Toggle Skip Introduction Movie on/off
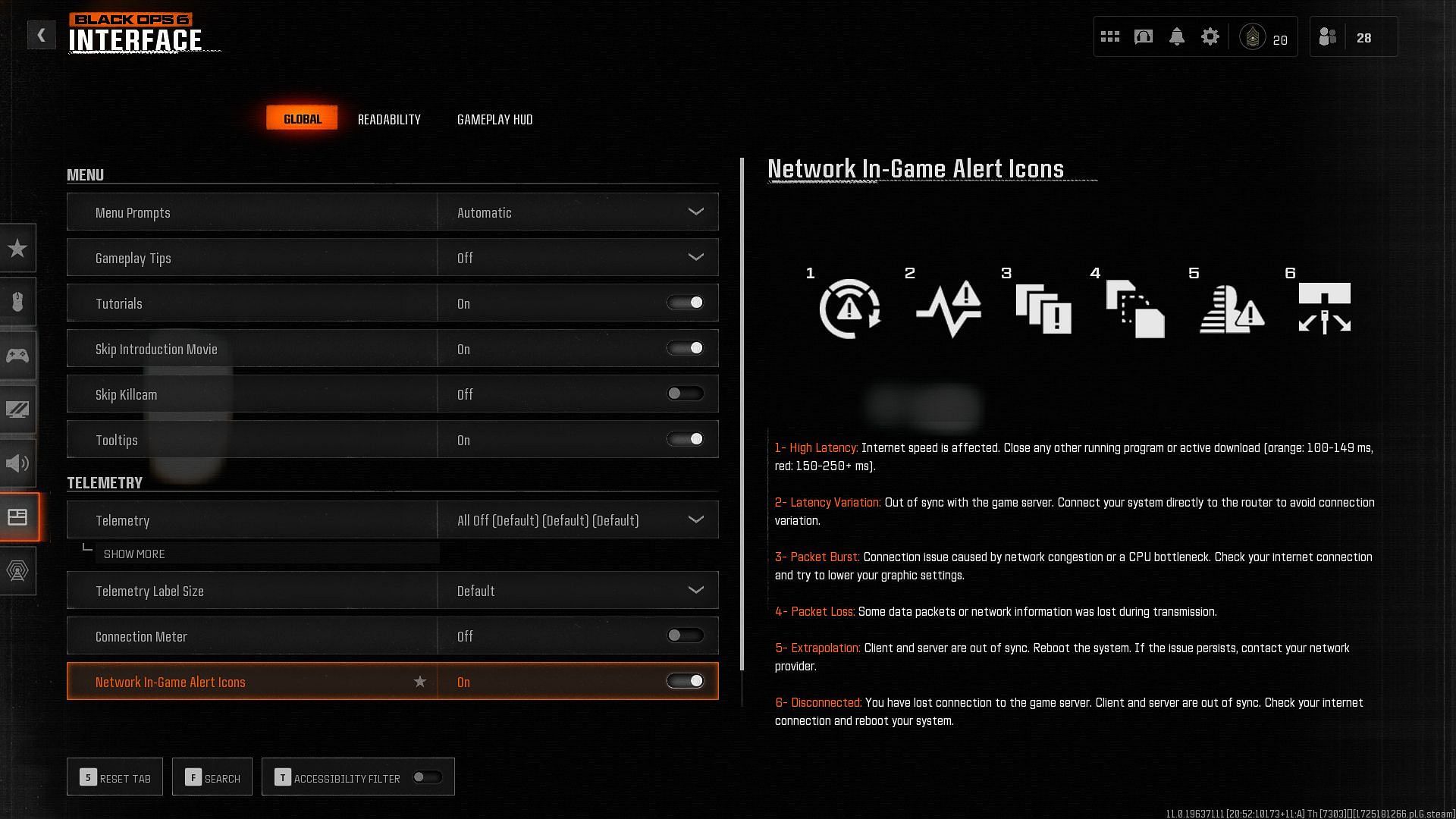The width and height of the screenshot is (1456, 819). (685, 348)
